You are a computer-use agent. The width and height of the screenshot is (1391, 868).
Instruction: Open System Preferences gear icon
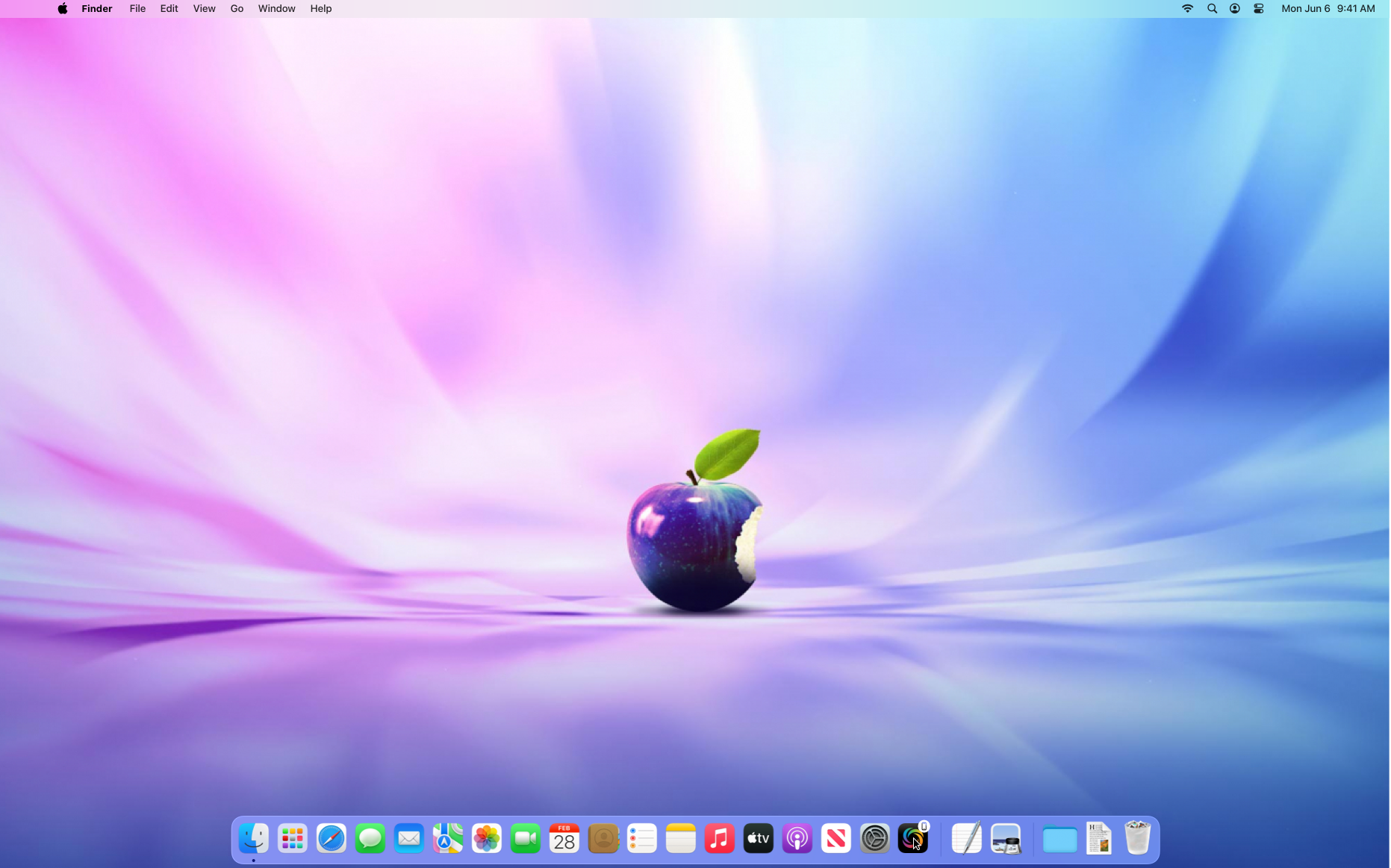874,839
